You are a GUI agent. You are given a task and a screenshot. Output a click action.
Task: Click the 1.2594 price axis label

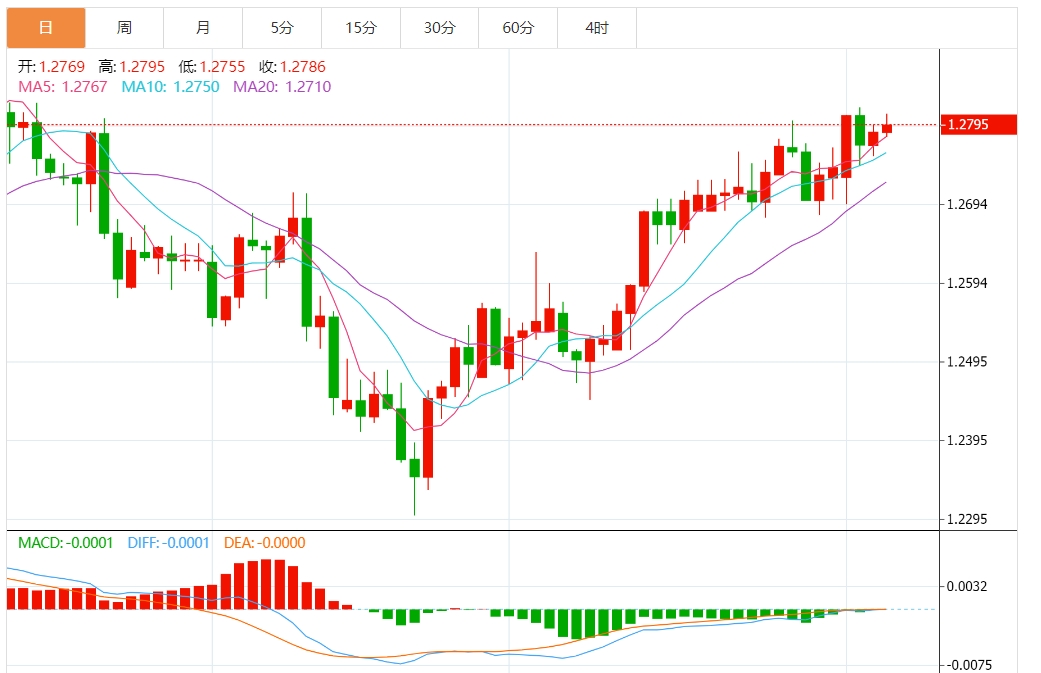click(967, 283)
